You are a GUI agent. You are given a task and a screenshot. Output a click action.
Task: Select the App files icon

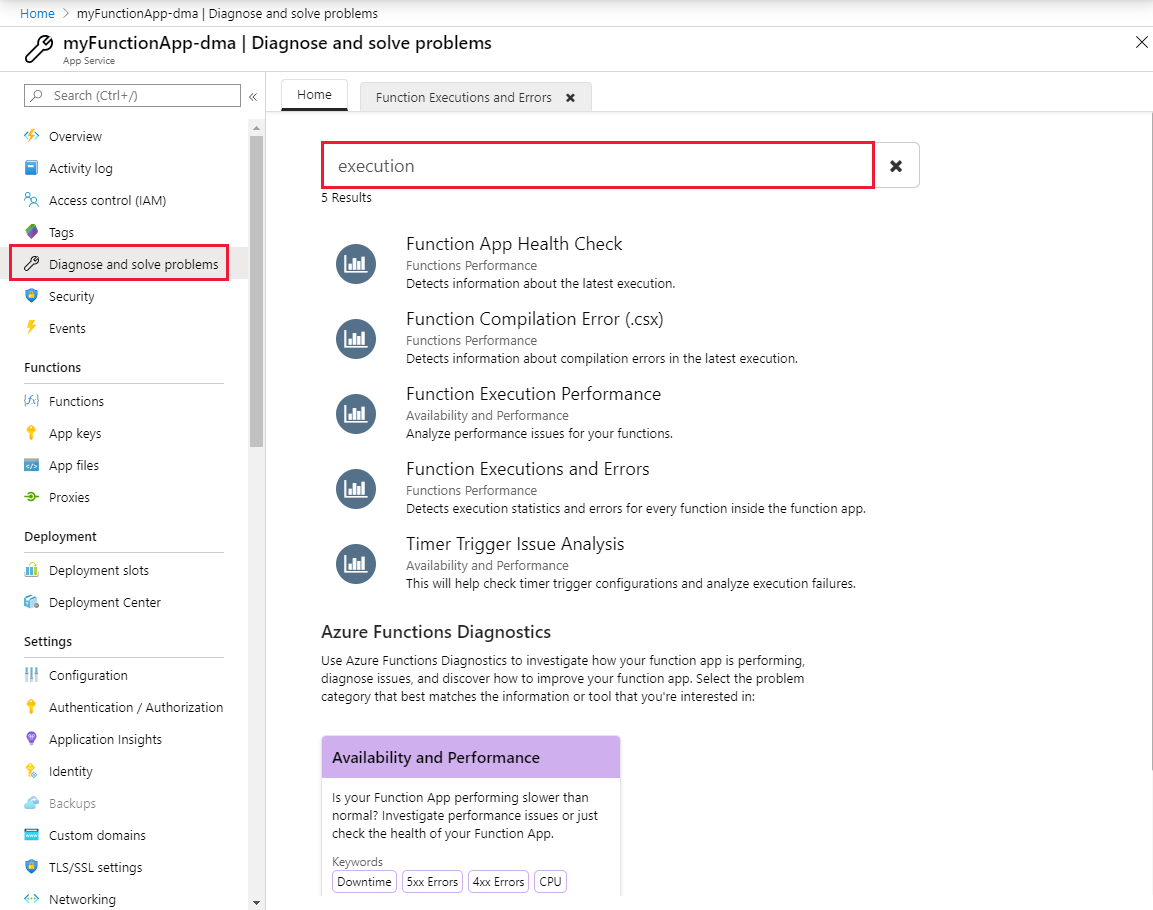33,465
